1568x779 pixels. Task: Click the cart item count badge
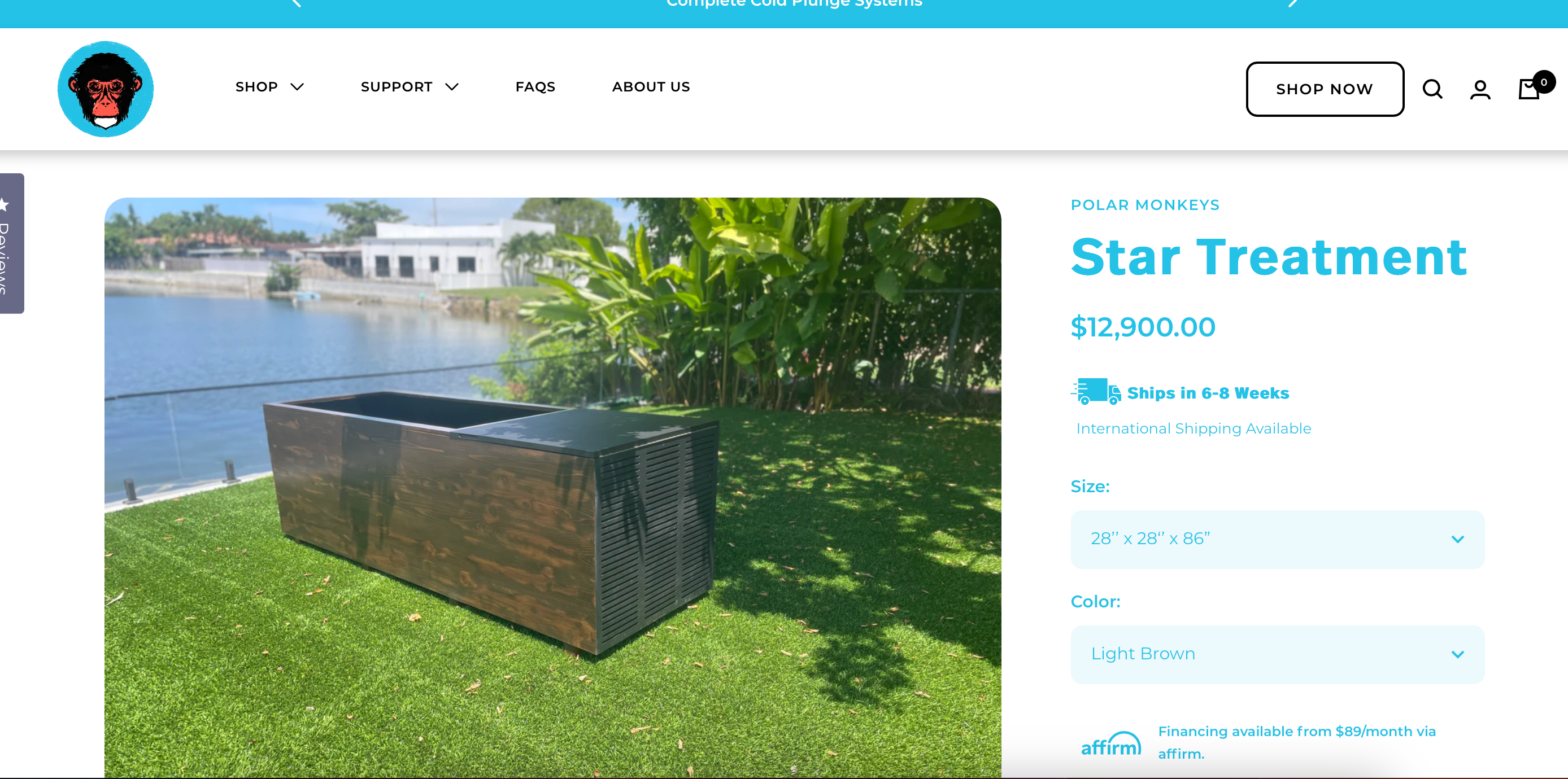click(x=1544, y=82)
